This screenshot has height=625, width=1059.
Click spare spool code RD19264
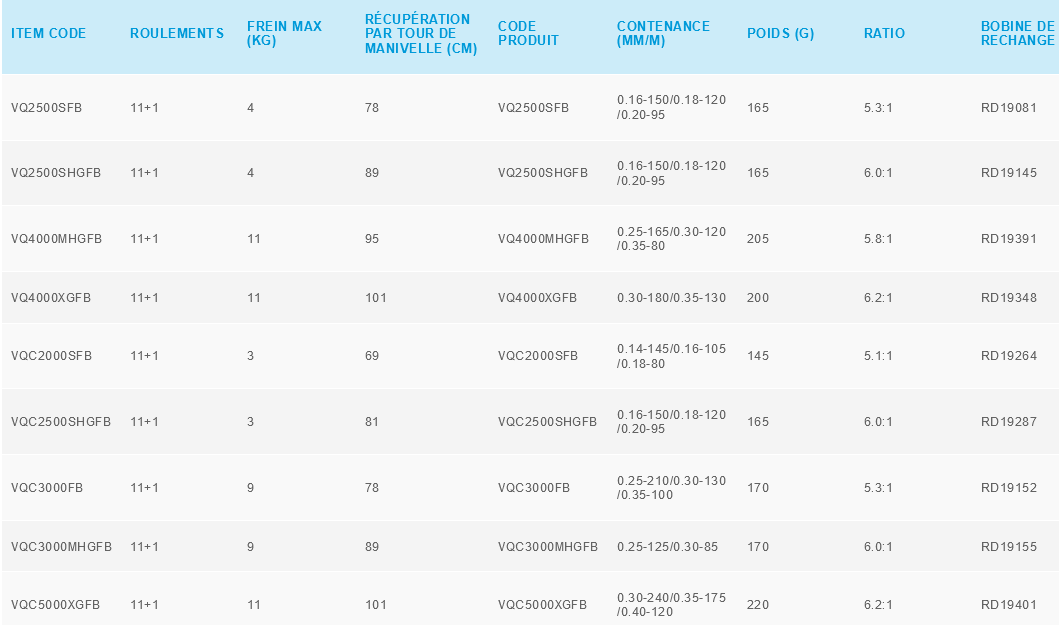pyautogui.click(x=1008, y=356)
